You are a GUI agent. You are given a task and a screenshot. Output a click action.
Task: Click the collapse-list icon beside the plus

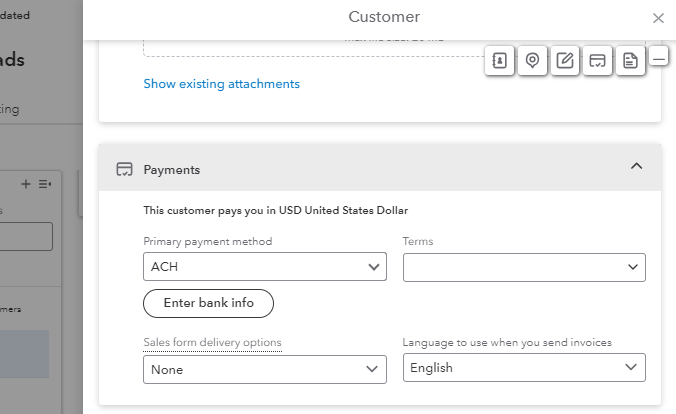(44, 184)
